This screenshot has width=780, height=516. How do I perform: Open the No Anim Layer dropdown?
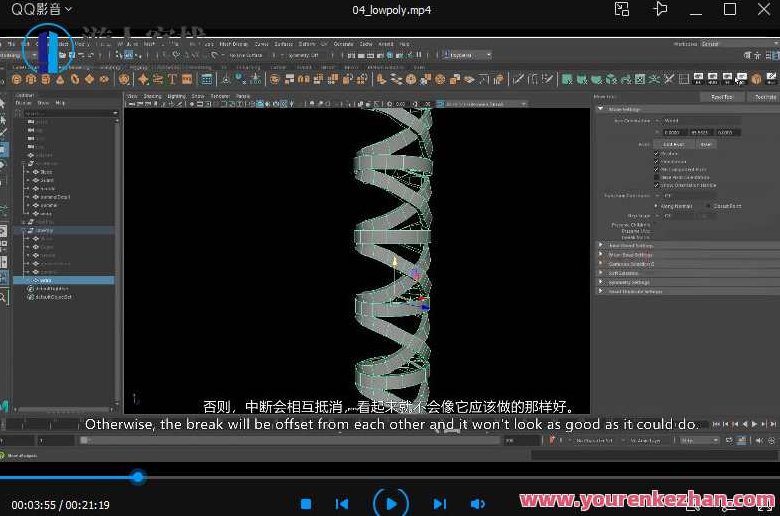coord(649,440)
